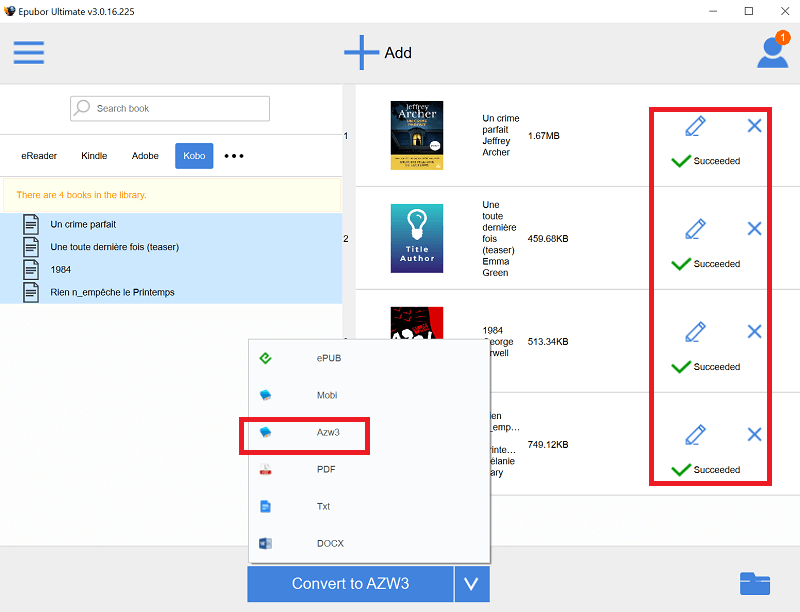The image size is (800, 612).
Task: Click Succeeded status for the 513.34KB book
Action: (706, 367)
